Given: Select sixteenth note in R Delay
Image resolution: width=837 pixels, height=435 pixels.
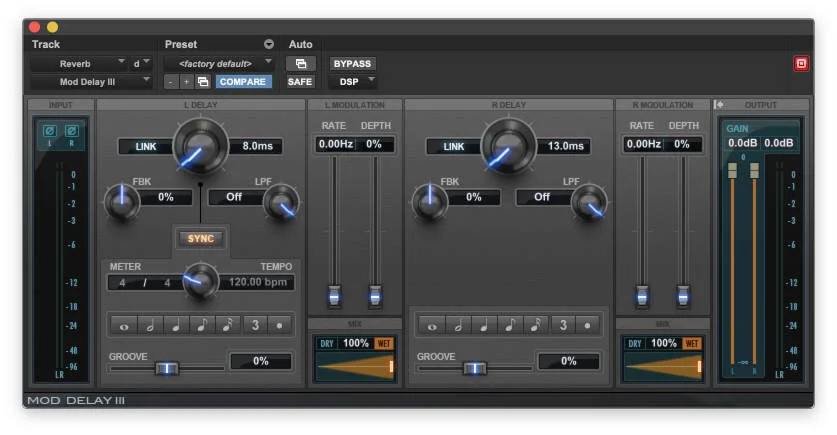Looking at the screenshot, I should tap(536, 325).
